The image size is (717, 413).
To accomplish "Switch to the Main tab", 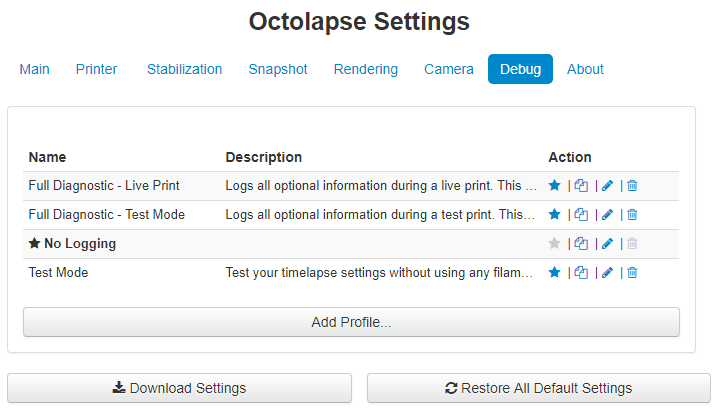I will click(34, 69).
